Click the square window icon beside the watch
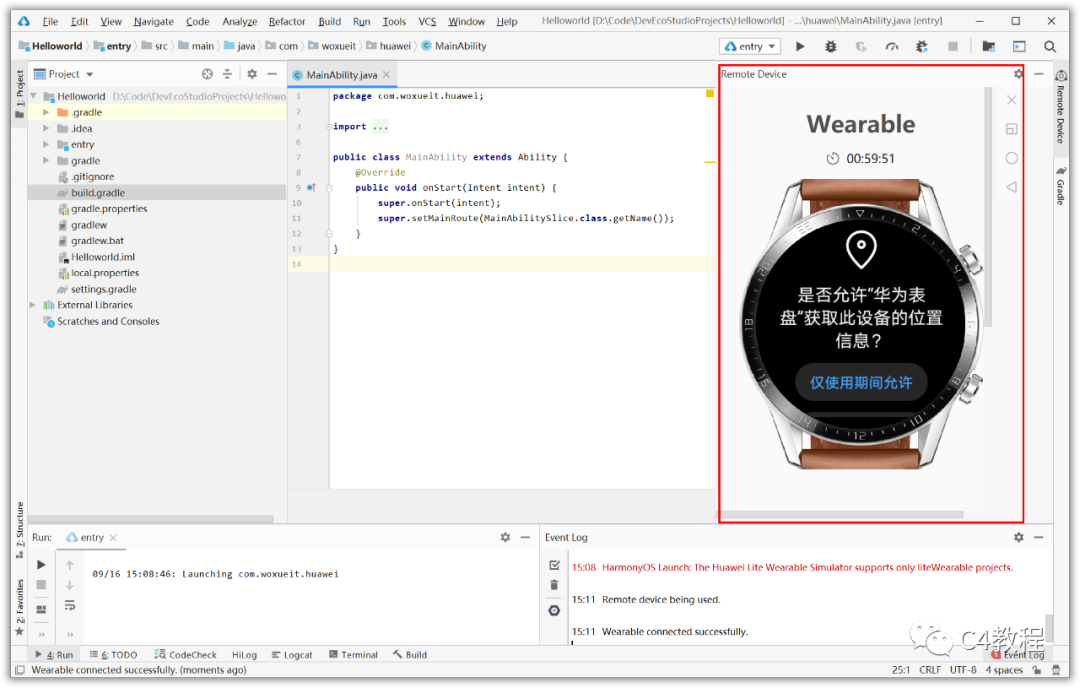1080x688 pixels. coord(1011,129)
